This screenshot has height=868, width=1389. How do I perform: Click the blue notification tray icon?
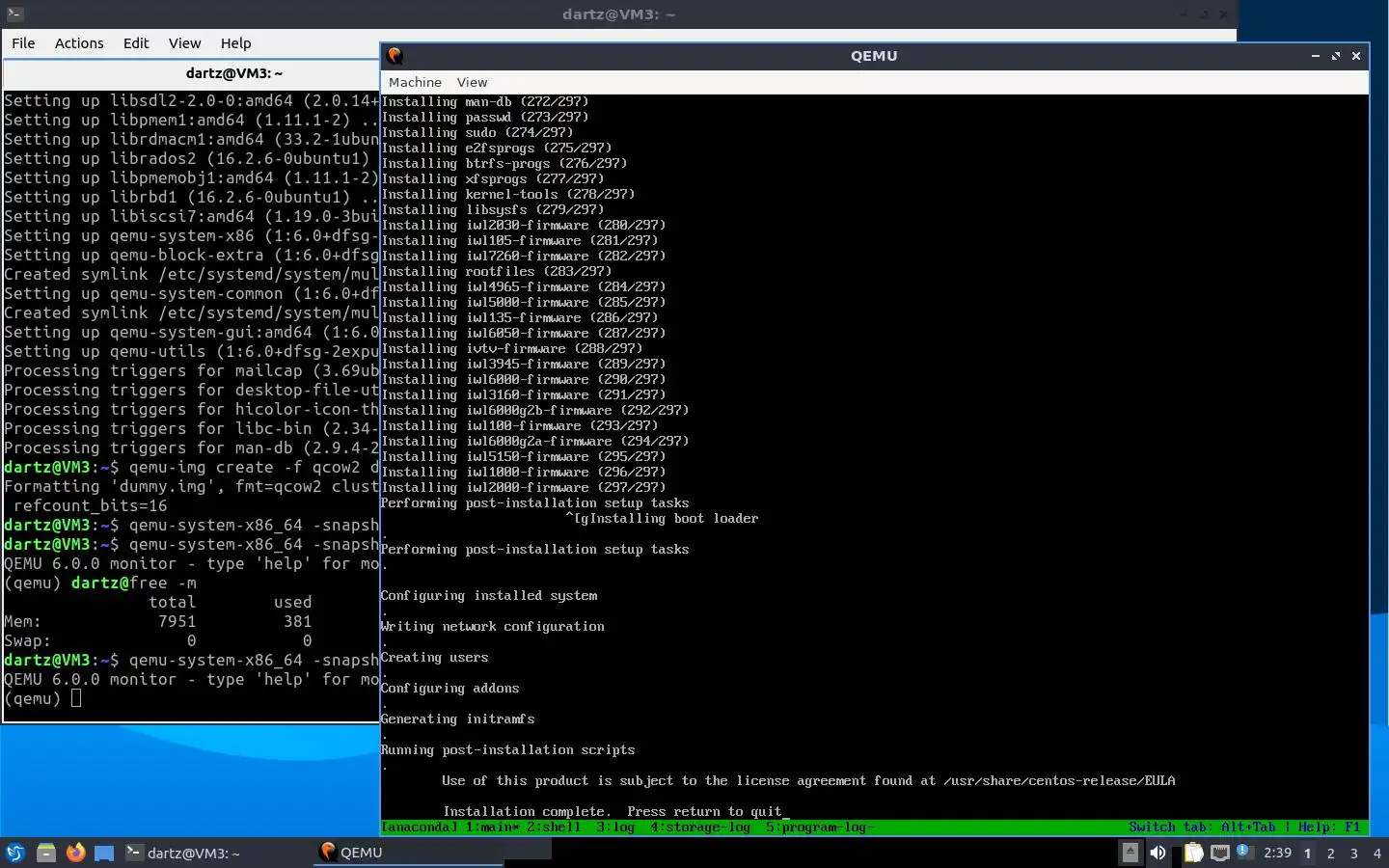tap(1243, 851)
